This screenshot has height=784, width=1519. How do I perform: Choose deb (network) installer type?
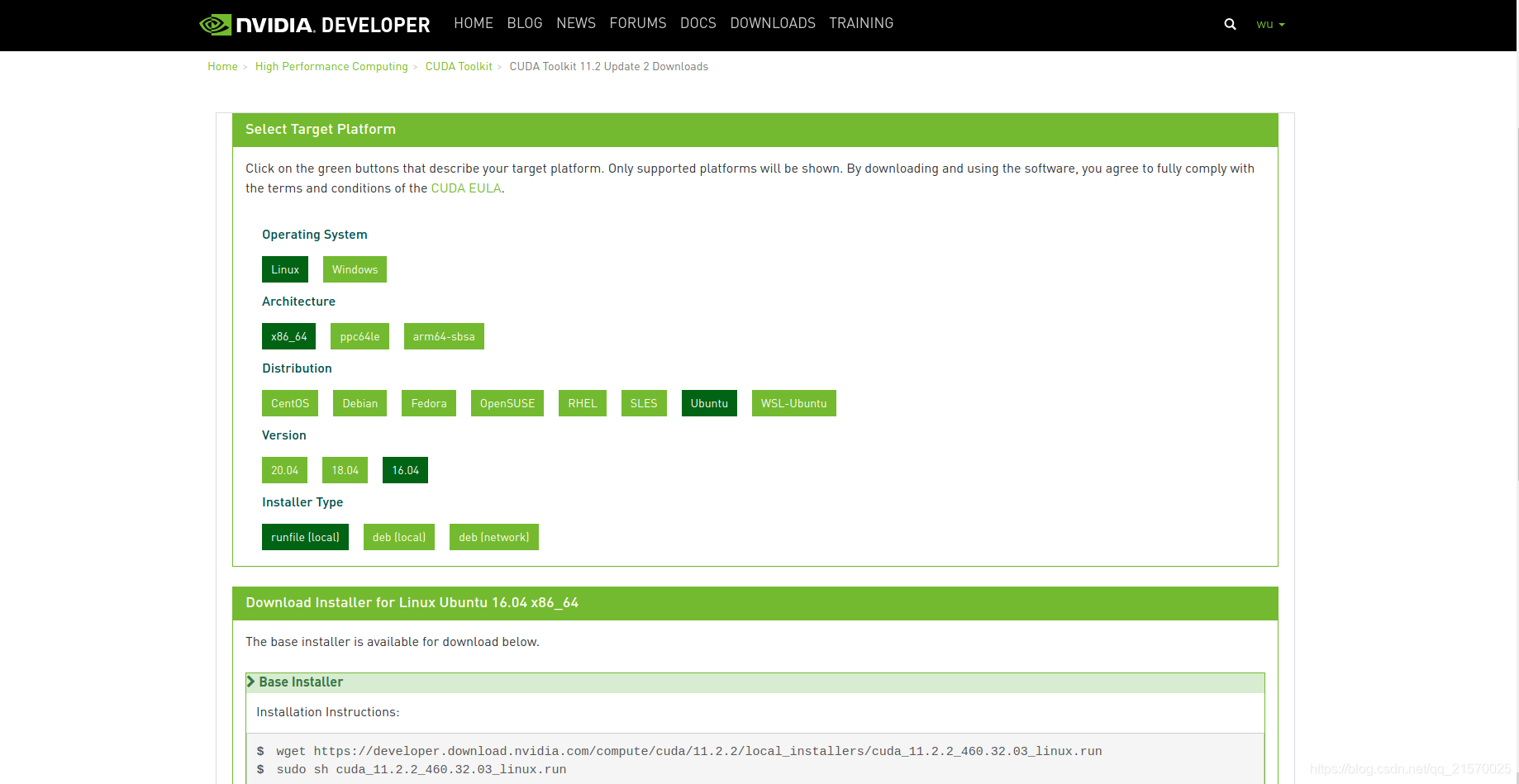[494, 537]
